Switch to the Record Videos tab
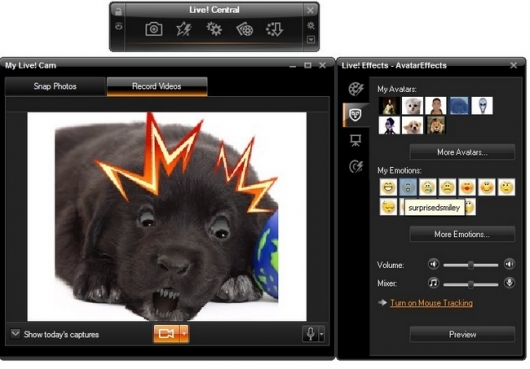Screen dimensions: 530x369 coord(157,87)
